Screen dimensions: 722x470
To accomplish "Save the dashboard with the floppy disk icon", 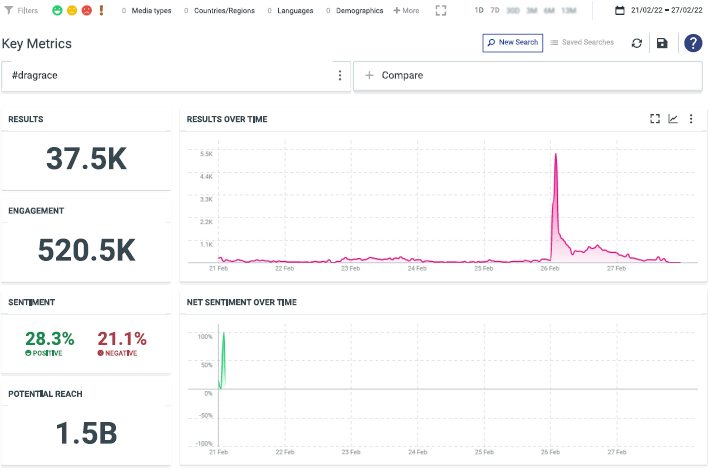I will pos(662,43).
